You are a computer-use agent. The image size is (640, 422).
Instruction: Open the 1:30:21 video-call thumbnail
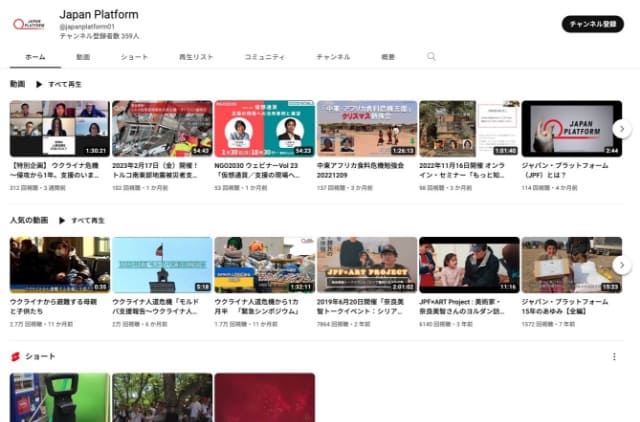point(60,129)
